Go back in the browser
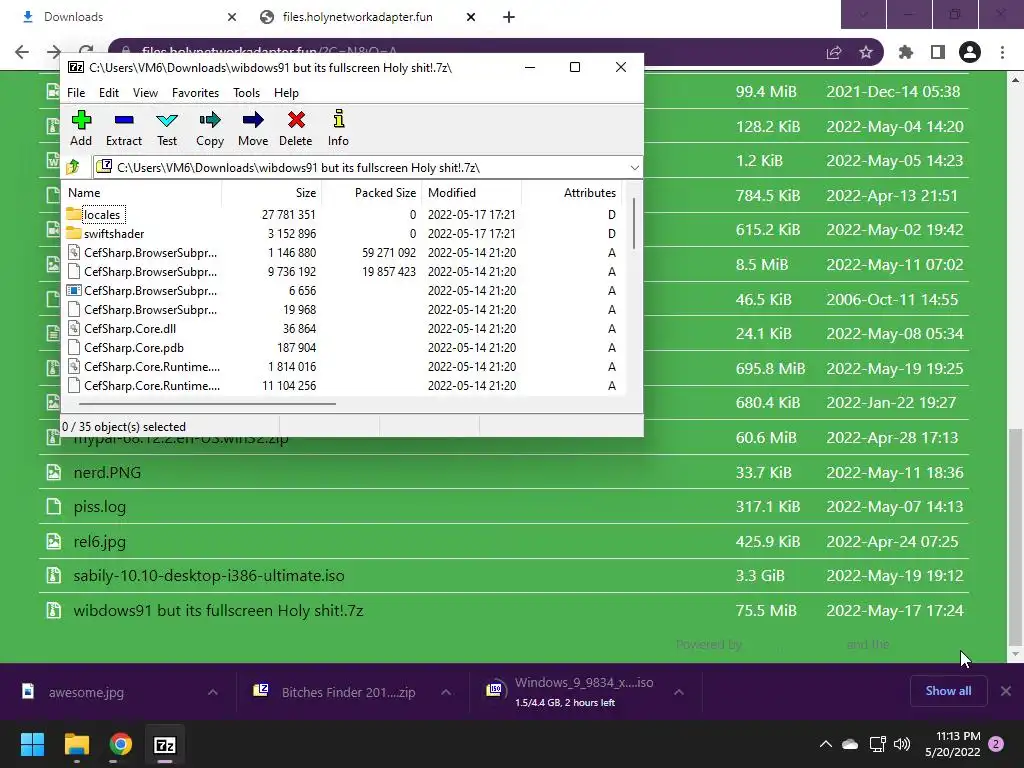 tap(22, 52)
